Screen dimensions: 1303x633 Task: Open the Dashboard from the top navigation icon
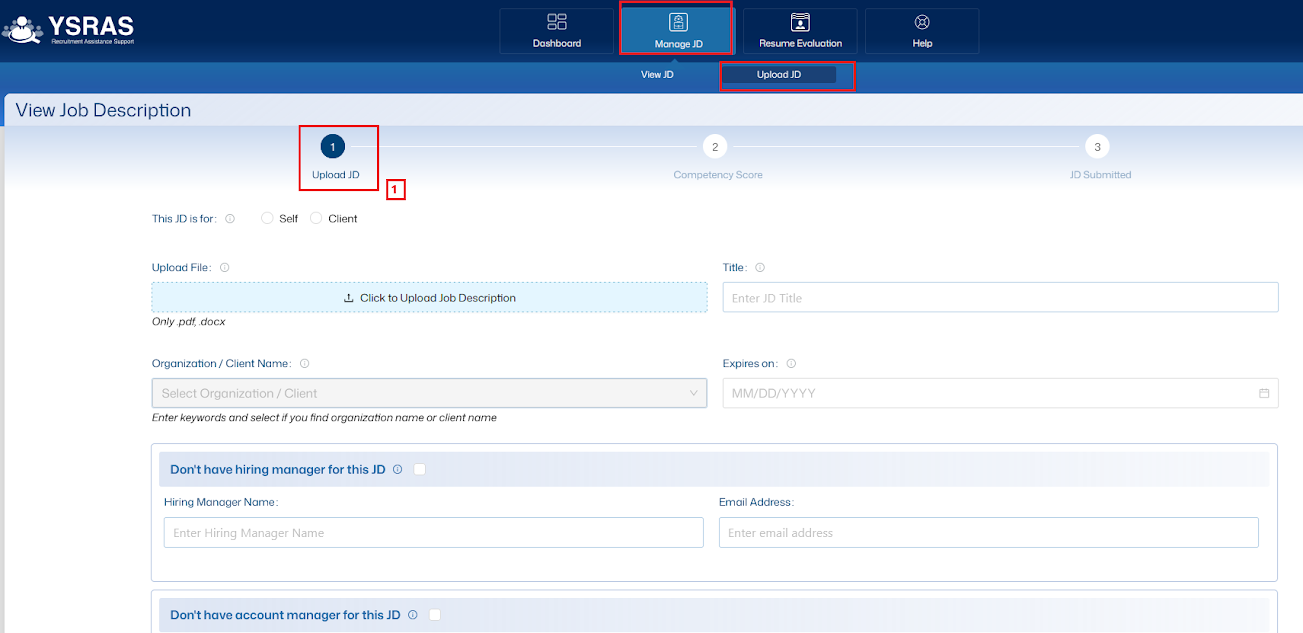(x=556, y=30)
